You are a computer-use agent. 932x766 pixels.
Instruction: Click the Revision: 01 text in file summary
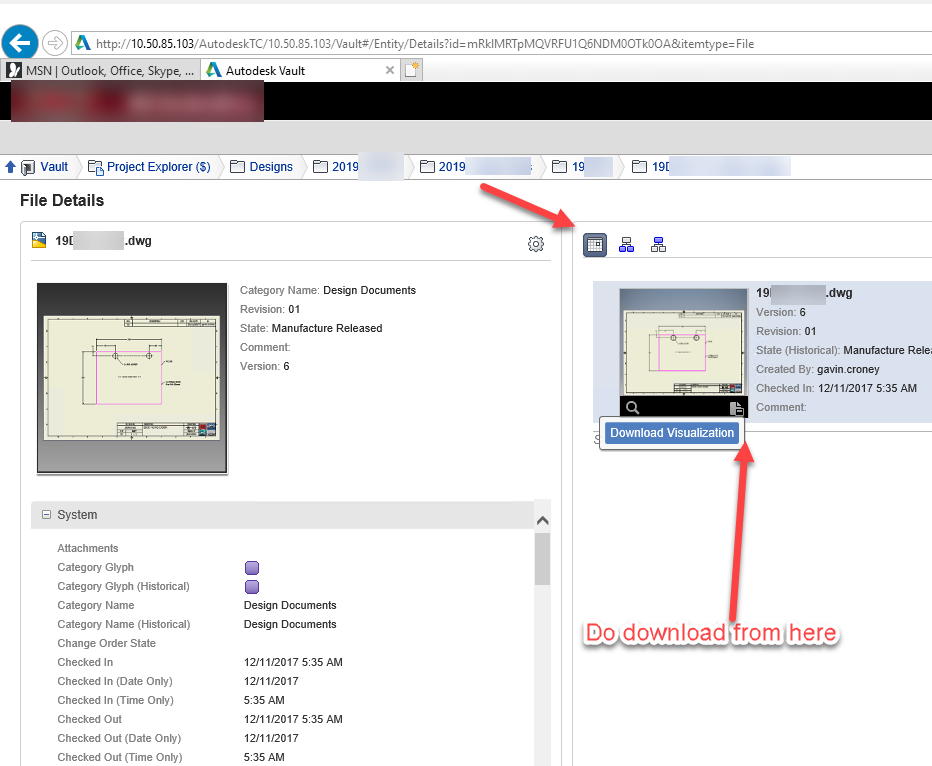270,309
